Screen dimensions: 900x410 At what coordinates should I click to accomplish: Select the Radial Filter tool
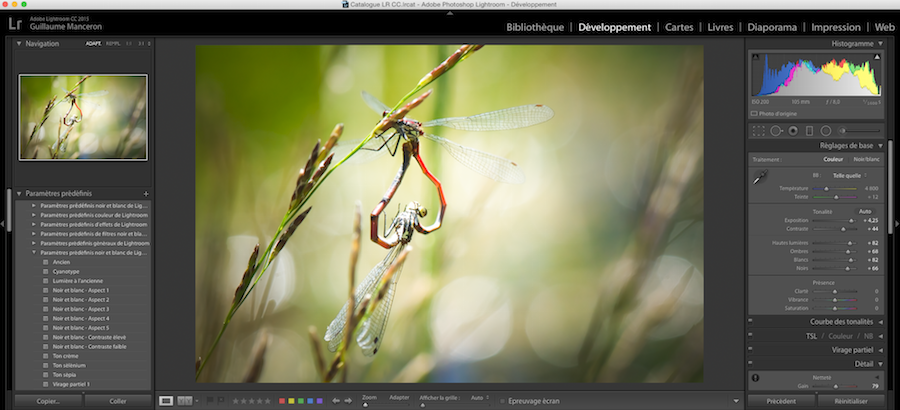point(826,131)
